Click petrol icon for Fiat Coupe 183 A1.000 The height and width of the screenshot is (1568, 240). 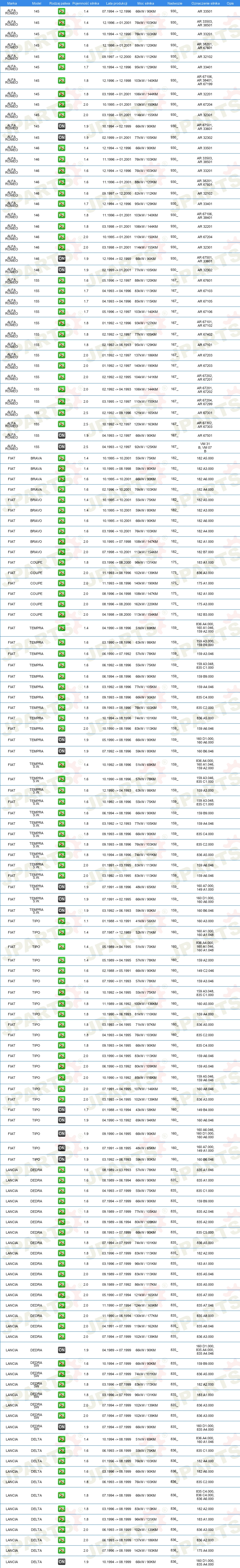[61, 562]
